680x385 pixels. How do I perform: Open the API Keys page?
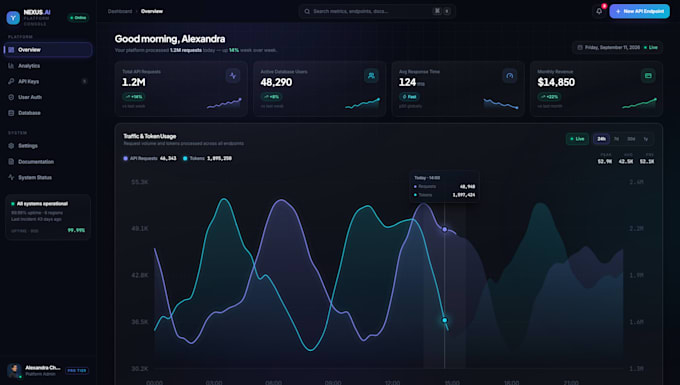click(x=48, y=82)
